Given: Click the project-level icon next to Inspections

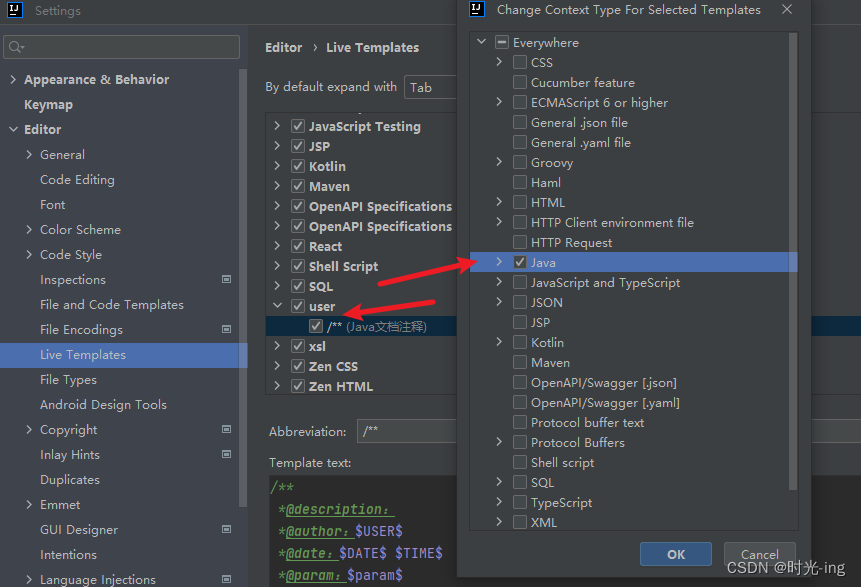Looking at the screenshot, I should coord(227,280).
